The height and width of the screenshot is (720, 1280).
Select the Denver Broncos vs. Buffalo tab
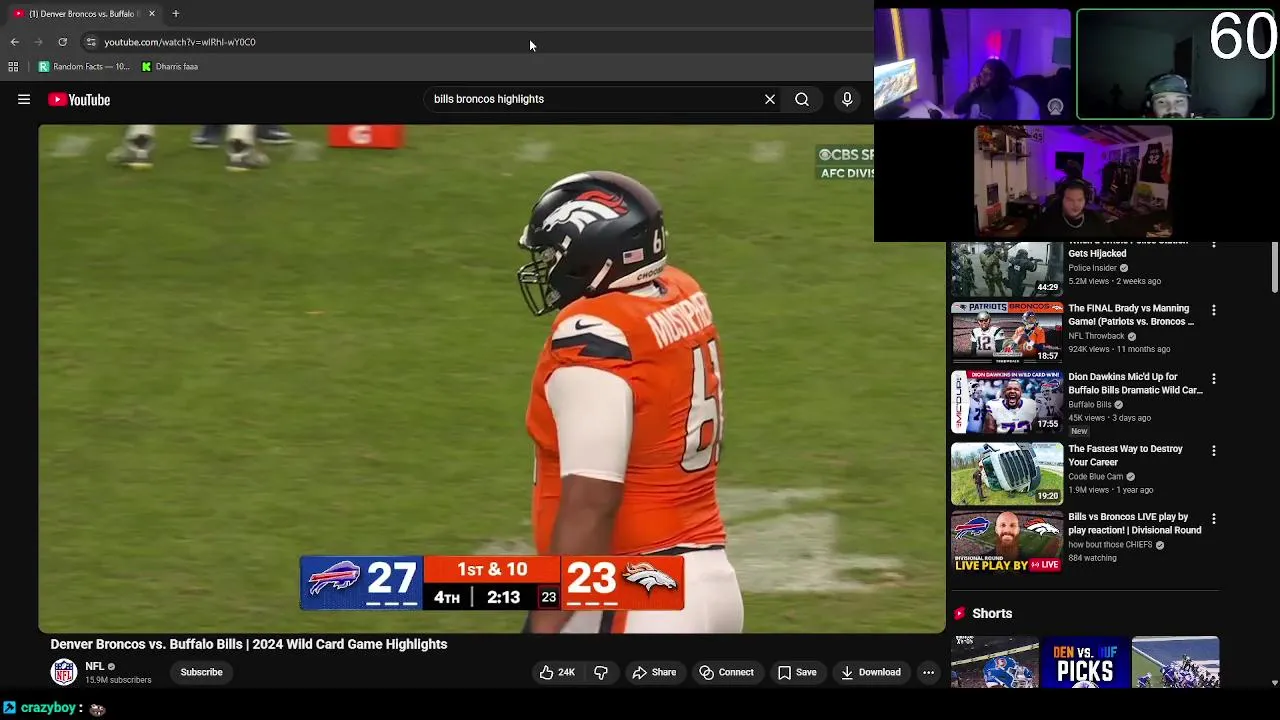[82, 14]
